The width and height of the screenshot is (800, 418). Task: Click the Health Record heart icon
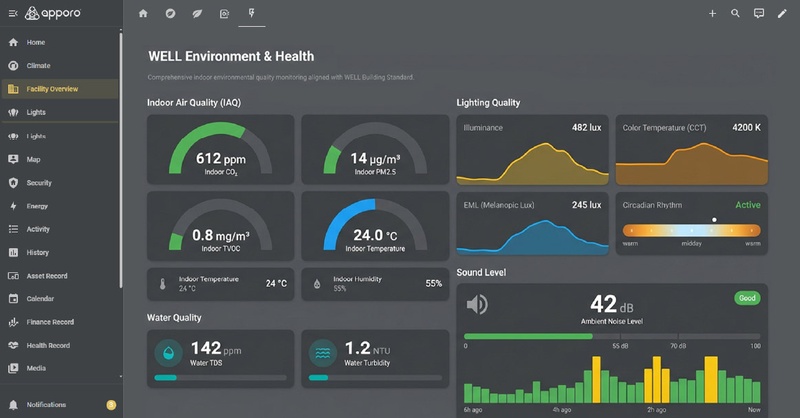pos(13,346)
